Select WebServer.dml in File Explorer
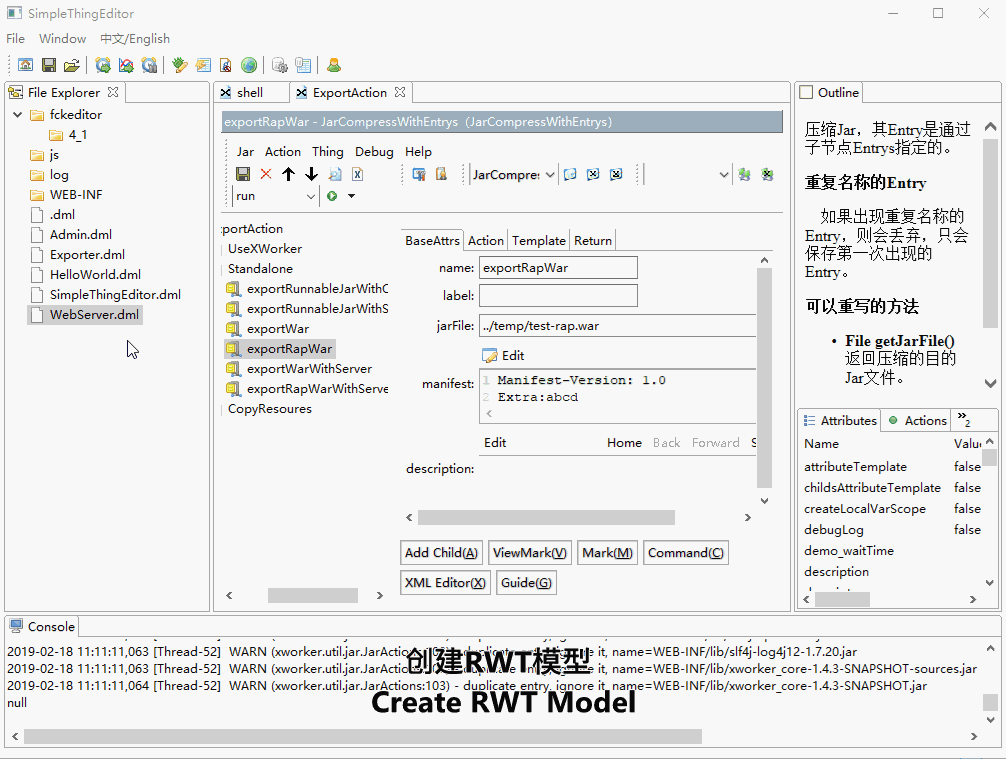1006x759 pixels. (94, 314)
